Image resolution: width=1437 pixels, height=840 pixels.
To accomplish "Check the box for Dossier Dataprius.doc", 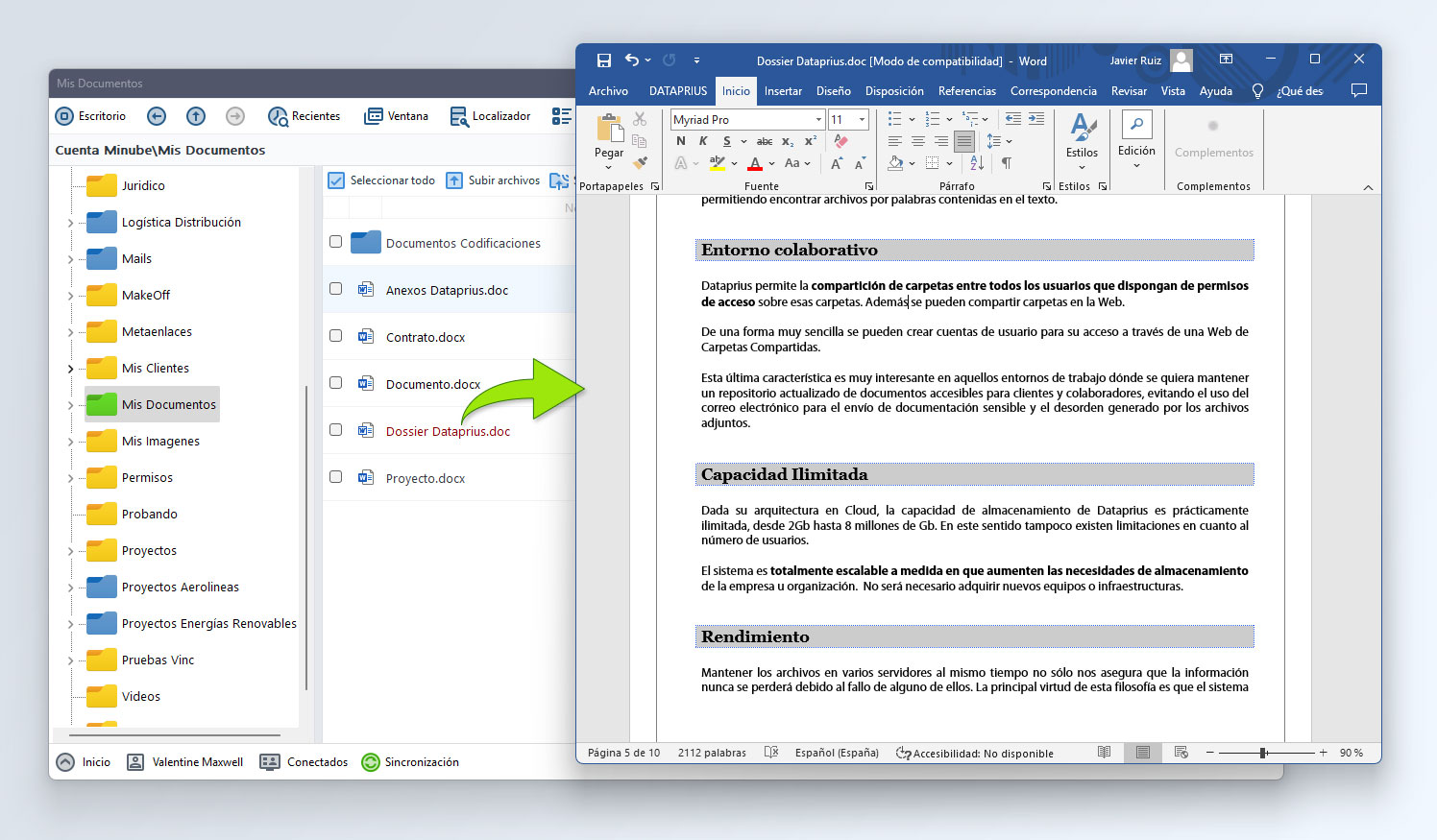I will pyautogui.click(x=335, y=430).
